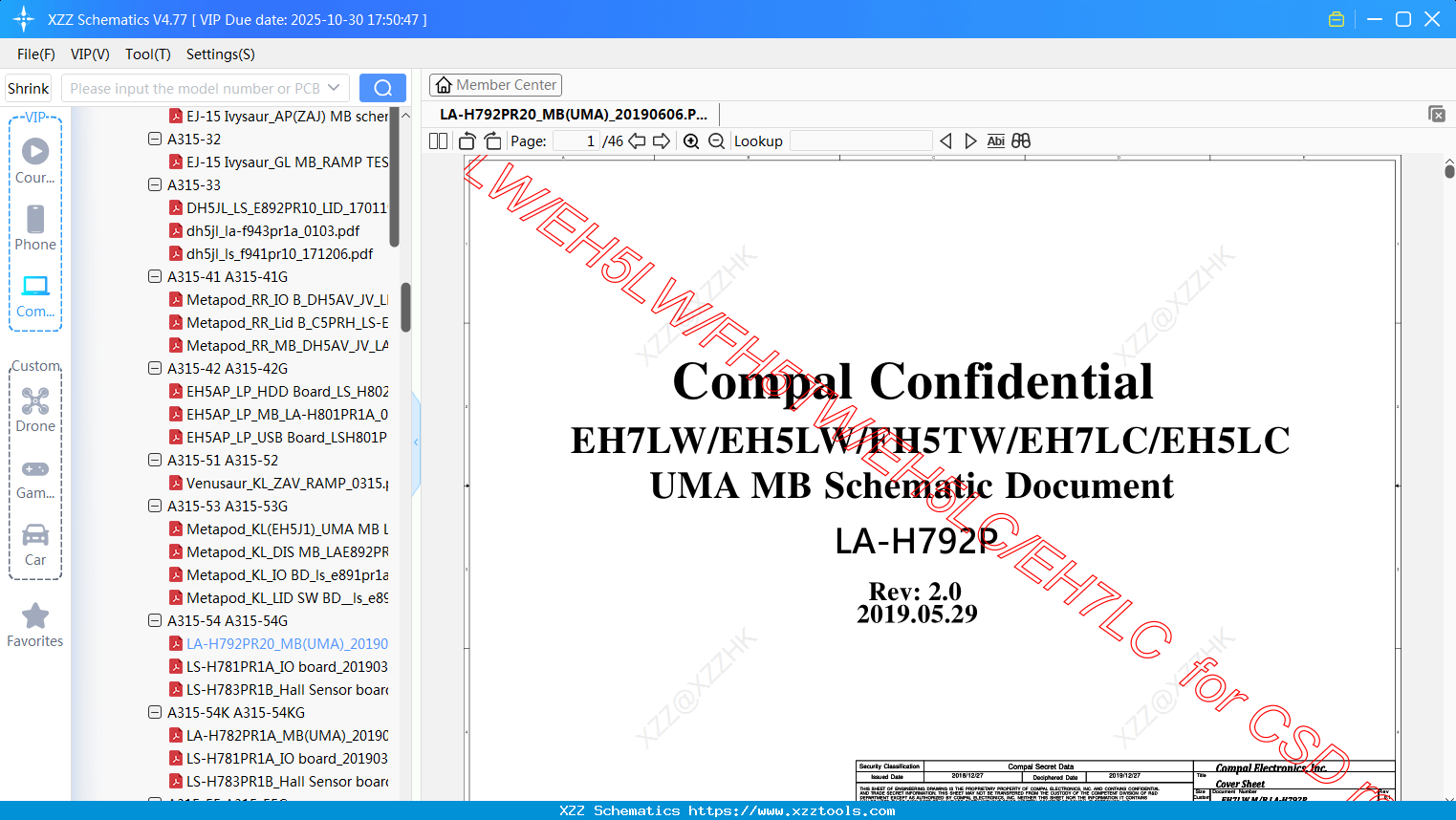Collapse the A315-42 A315-42G node
The width and height of the screenshot is (1456, 820).
(155, 368)
